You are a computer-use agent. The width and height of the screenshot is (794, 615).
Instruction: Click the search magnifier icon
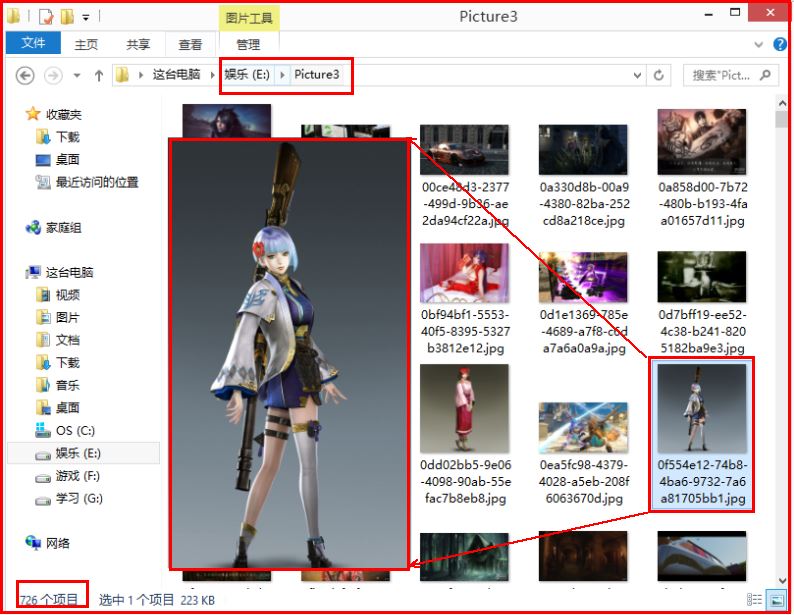[766, 75]
